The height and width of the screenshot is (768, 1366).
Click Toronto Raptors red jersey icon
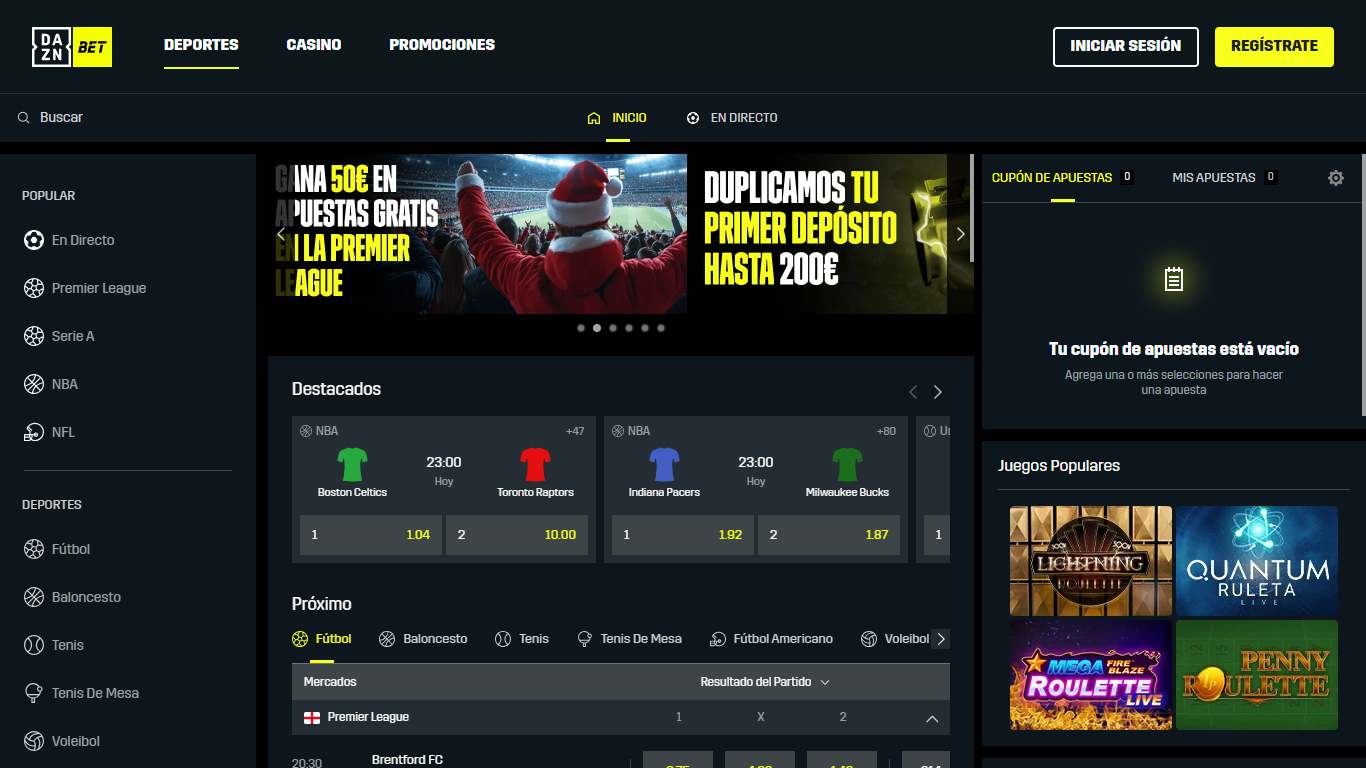click(x=535, y=464)
